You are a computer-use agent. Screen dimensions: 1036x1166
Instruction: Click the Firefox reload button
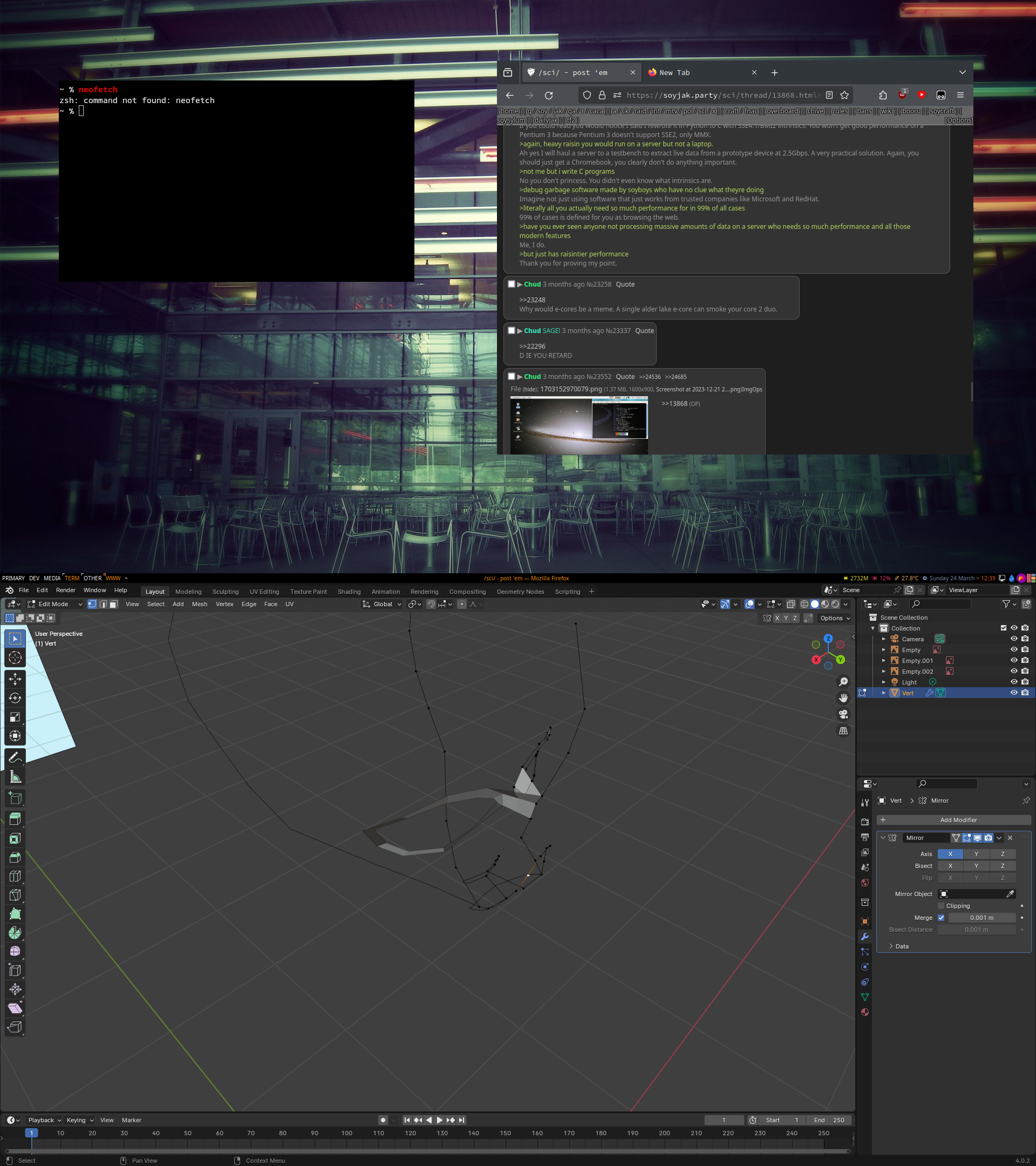tap(549, 95)
